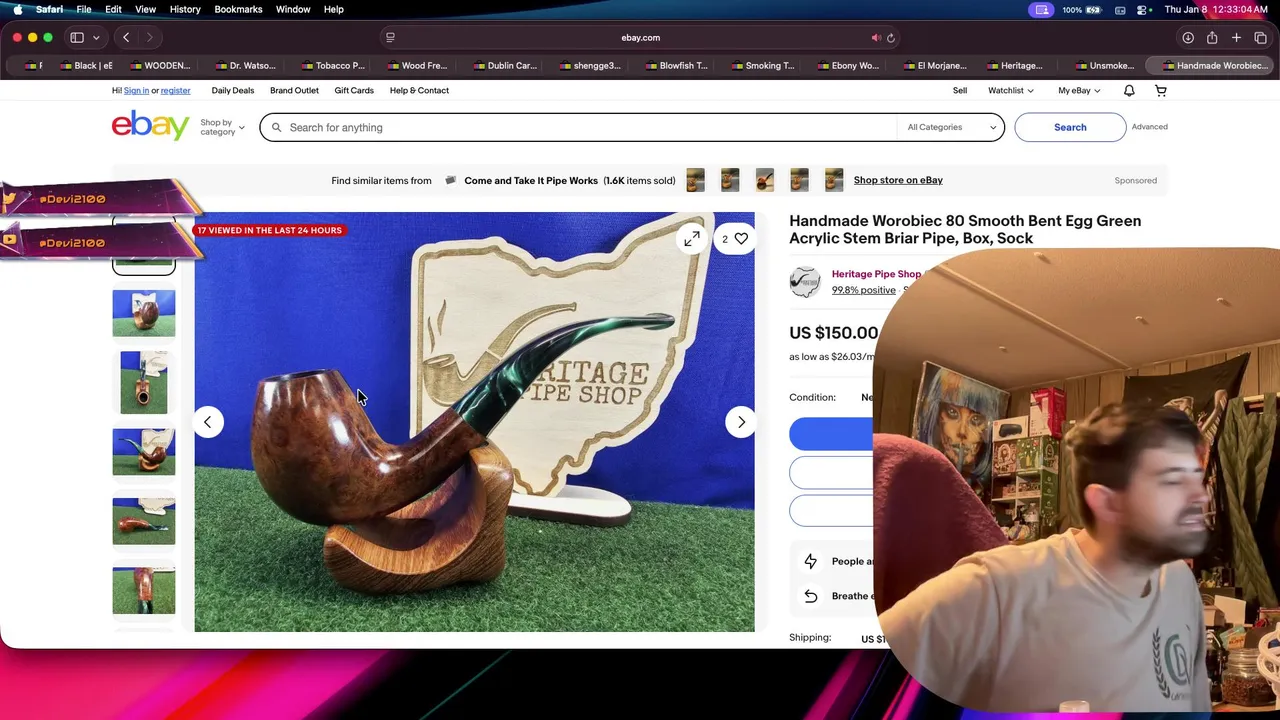Click Safari share icon
1280x720 pixels.
click(1212, 38)
